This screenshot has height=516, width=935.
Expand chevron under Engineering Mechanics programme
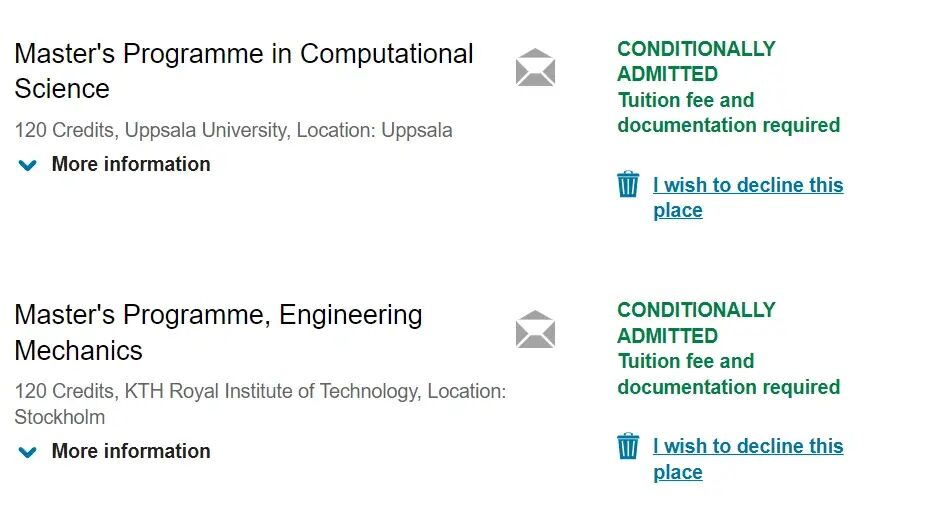(27, 452)
